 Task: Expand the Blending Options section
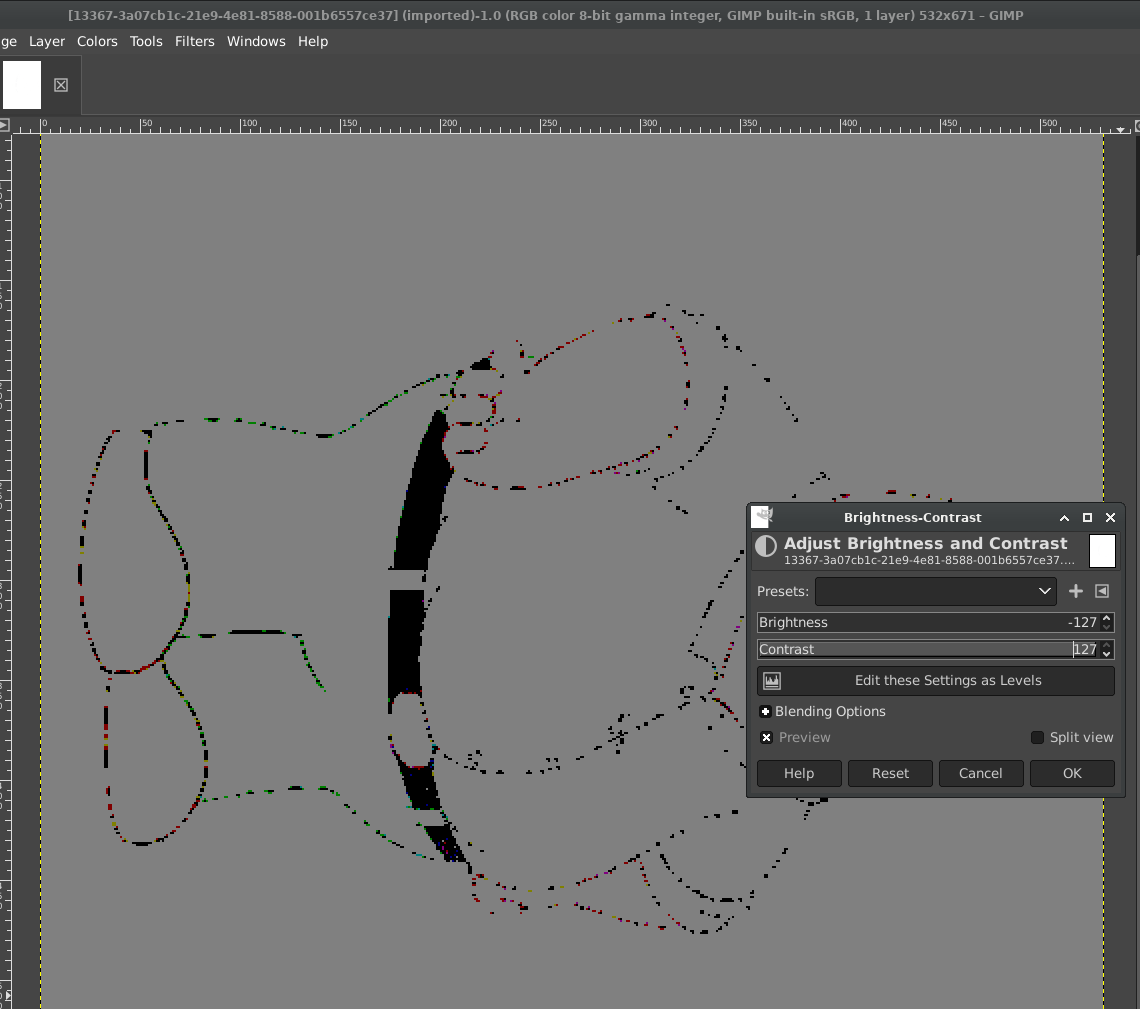point(765,712)
